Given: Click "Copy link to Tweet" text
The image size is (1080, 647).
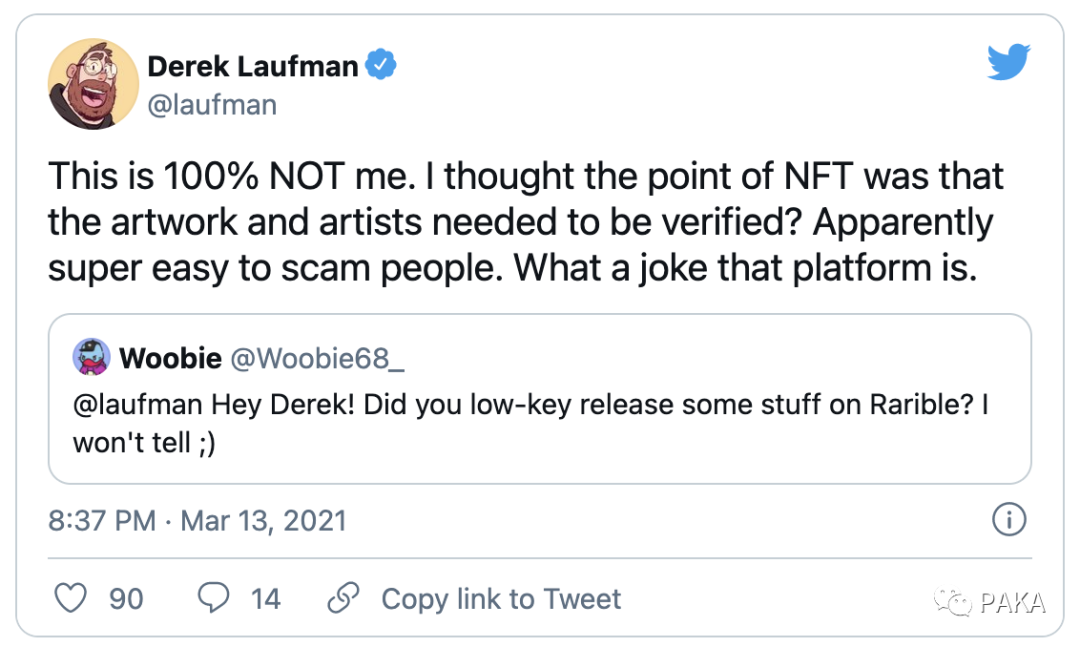Looking at the screenshot, I should click(x=501, y=599).
